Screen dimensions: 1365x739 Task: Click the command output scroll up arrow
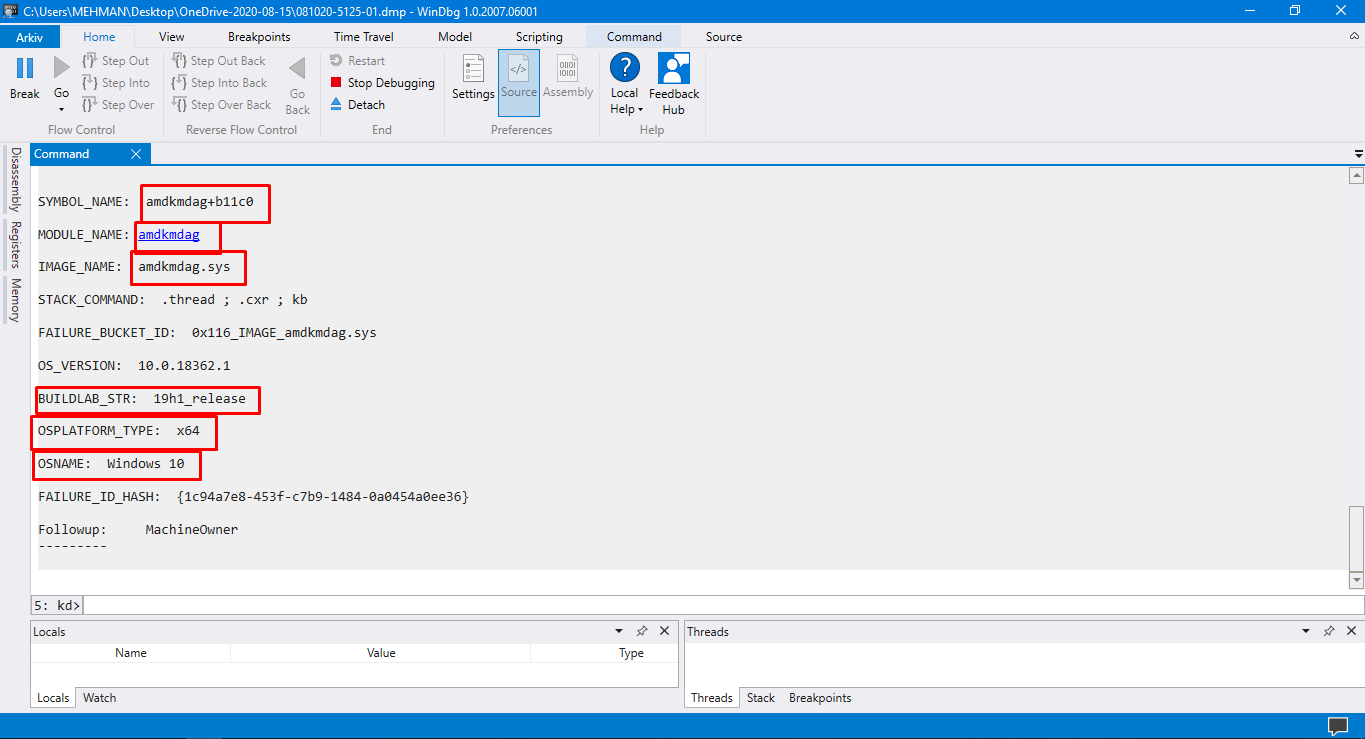pyautogui.click(x=1356, y=176)
